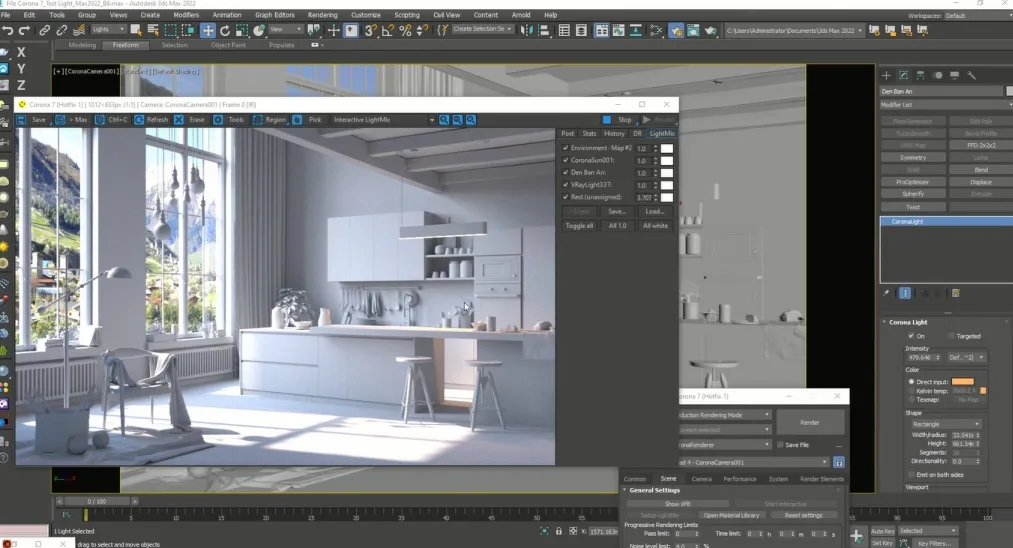This screenshot has width=1013, height=548.
Task: Click the Undo arrow icon
Action: (x=8, y=30)
